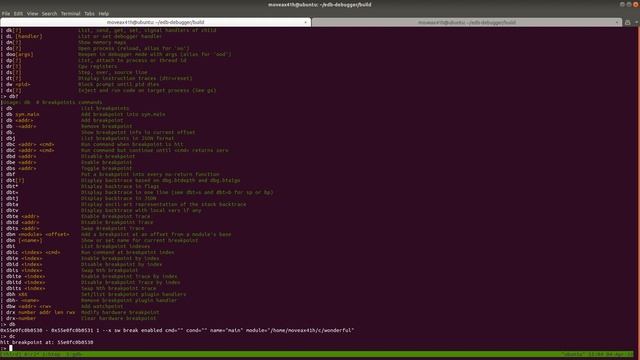Open the View menu
Image resolution: width=640 pixels, height=360 pixels.
coord(32,13)
